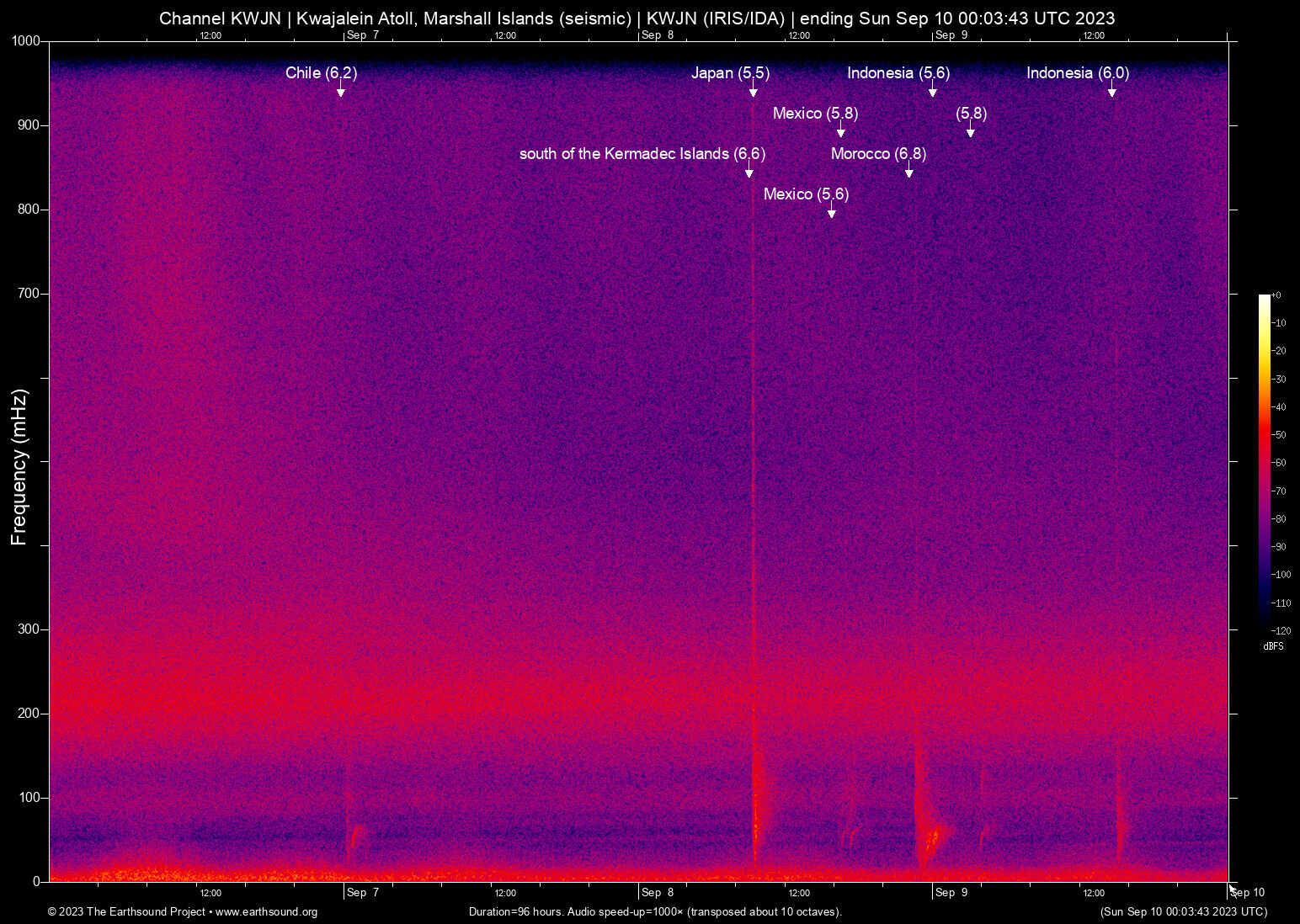Click the Sep 9 label on top axis

(951, 35)
